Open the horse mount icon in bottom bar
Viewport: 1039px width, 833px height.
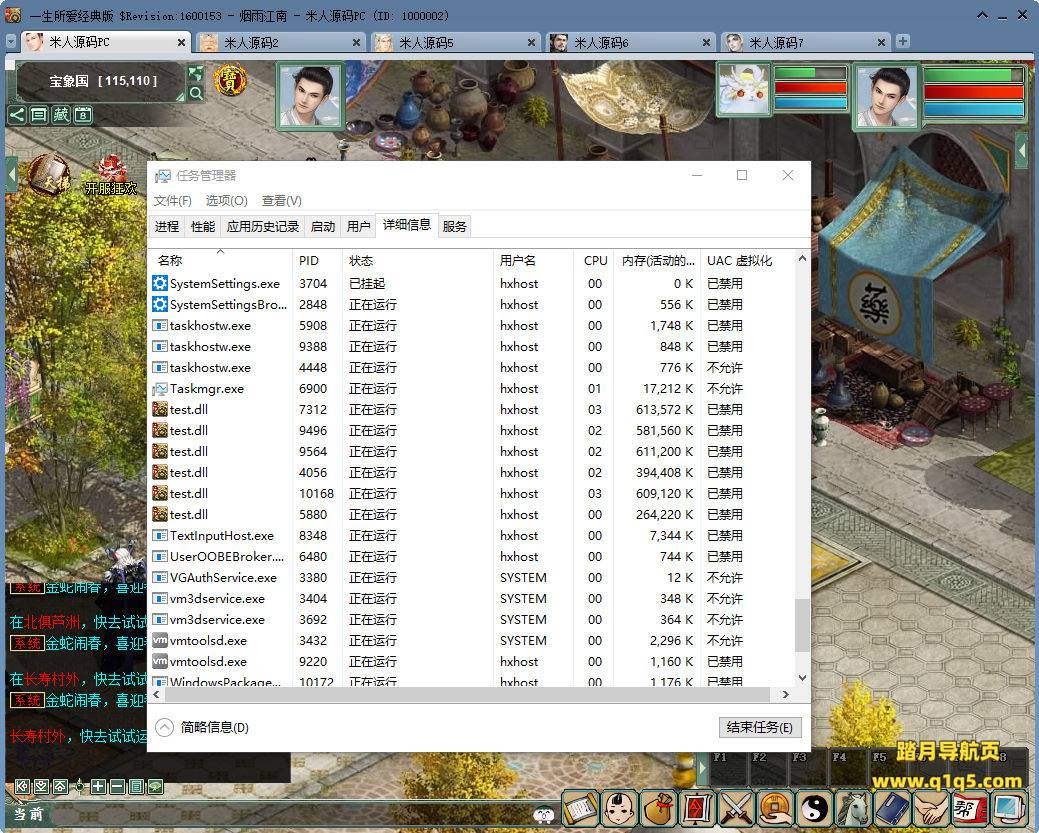click(851, 806)
